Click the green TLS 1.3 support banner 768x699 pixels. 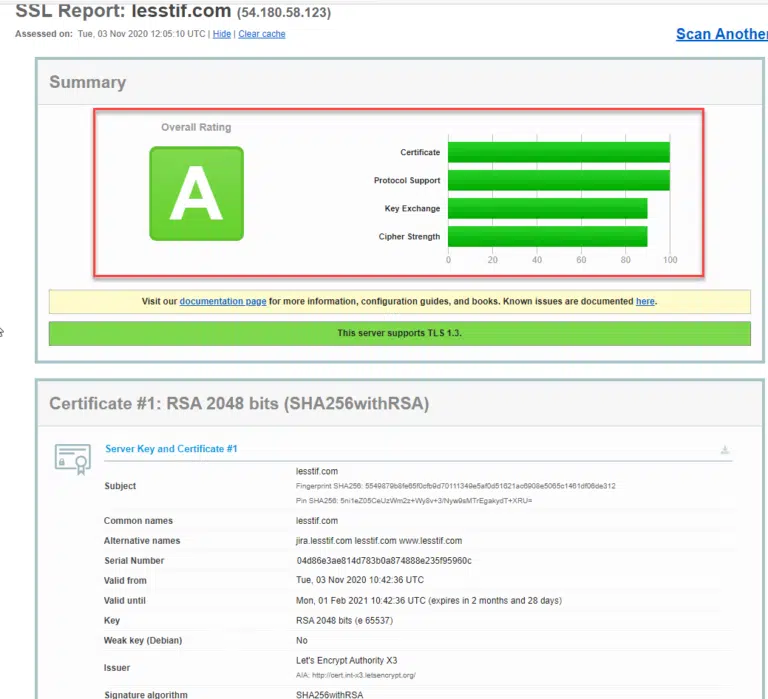(x=399, y=333)
